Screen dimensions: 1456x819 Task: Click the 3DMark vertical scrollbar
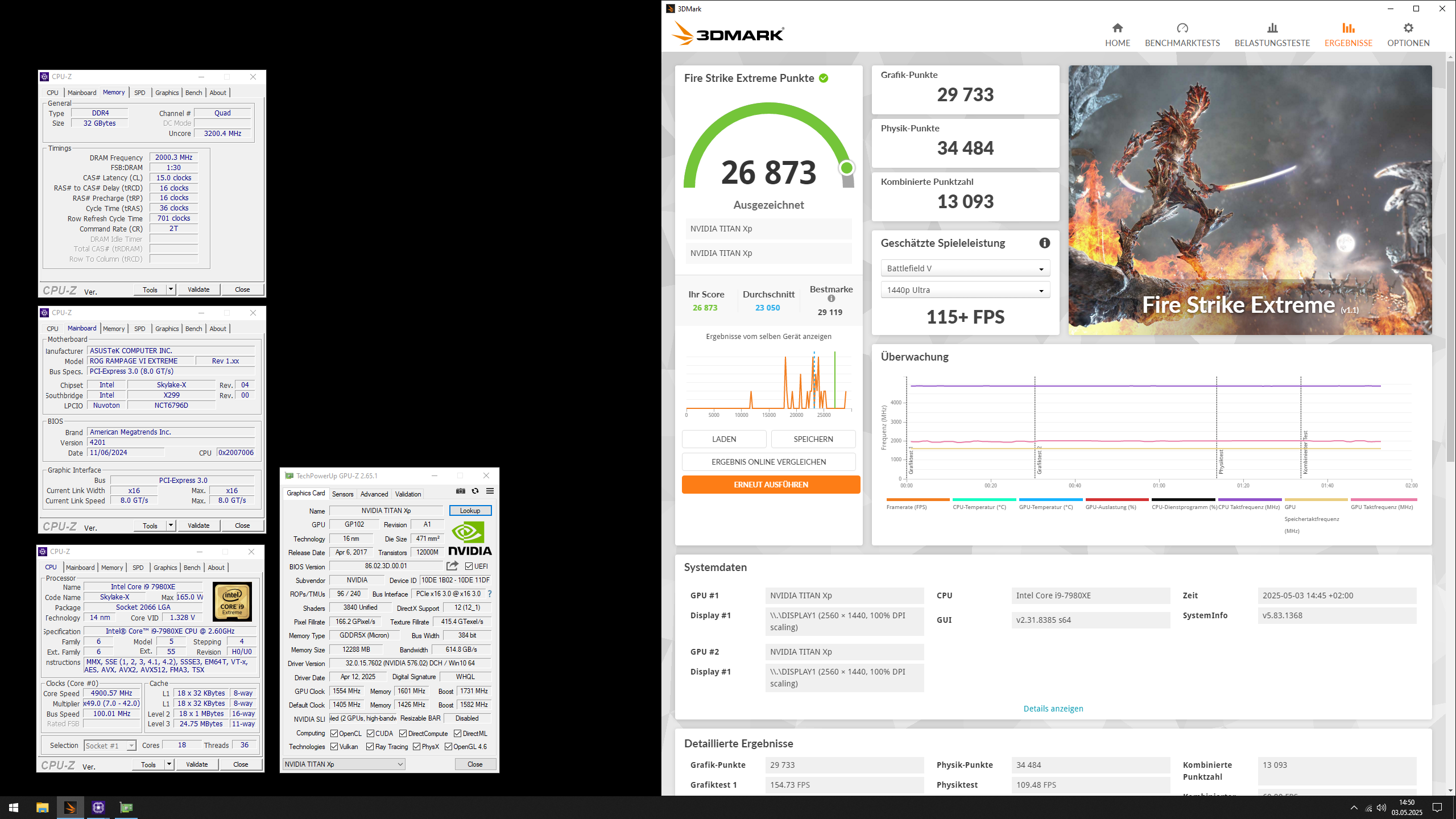pos(1450,262)
